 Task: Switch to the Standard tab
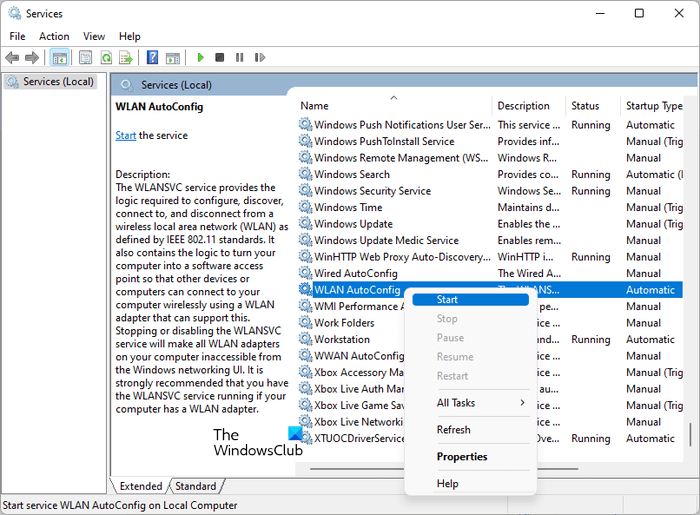click(195, 487)
